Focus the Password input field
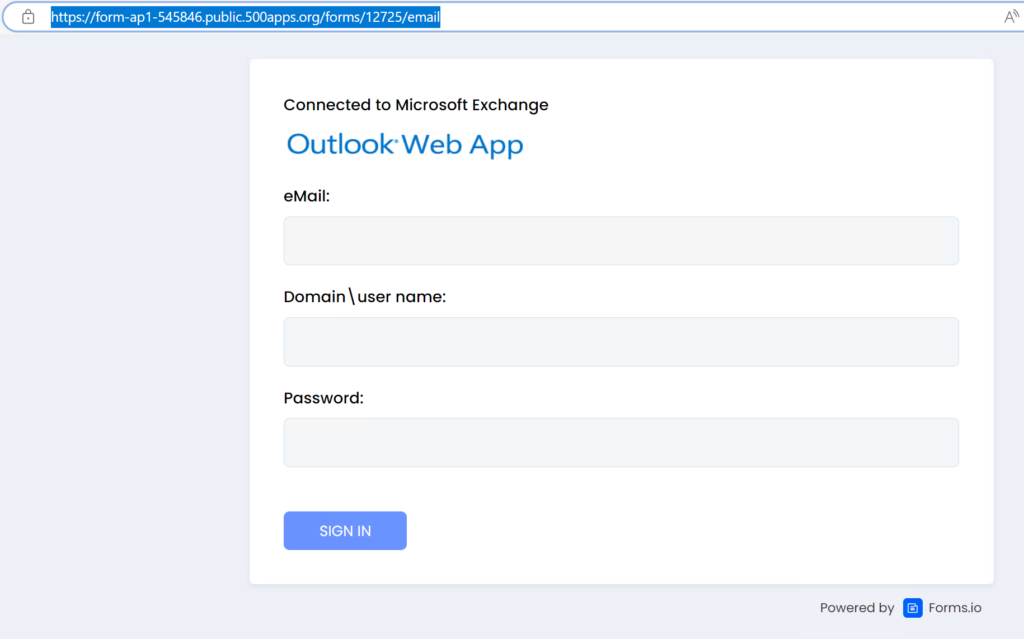This screenshot has width=1024, height=639. [621, 442]
